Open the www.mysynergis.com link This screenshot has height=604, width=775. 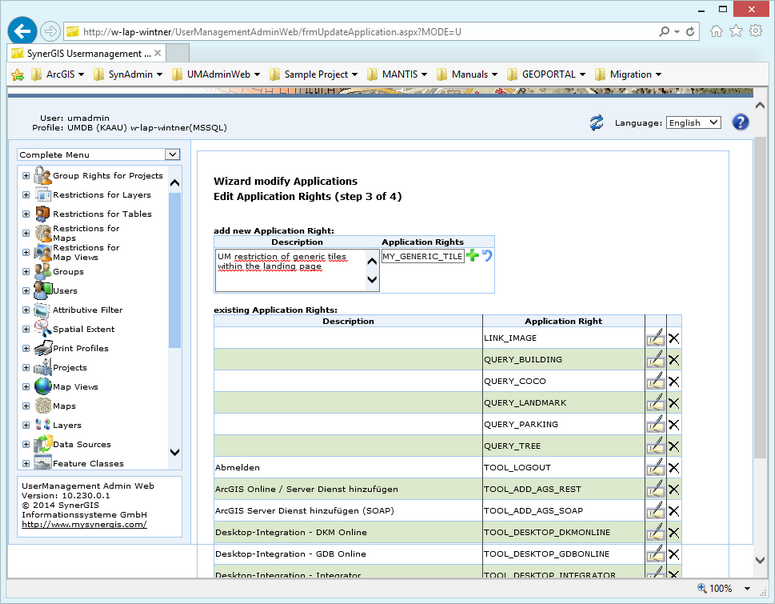pos(84,524)
